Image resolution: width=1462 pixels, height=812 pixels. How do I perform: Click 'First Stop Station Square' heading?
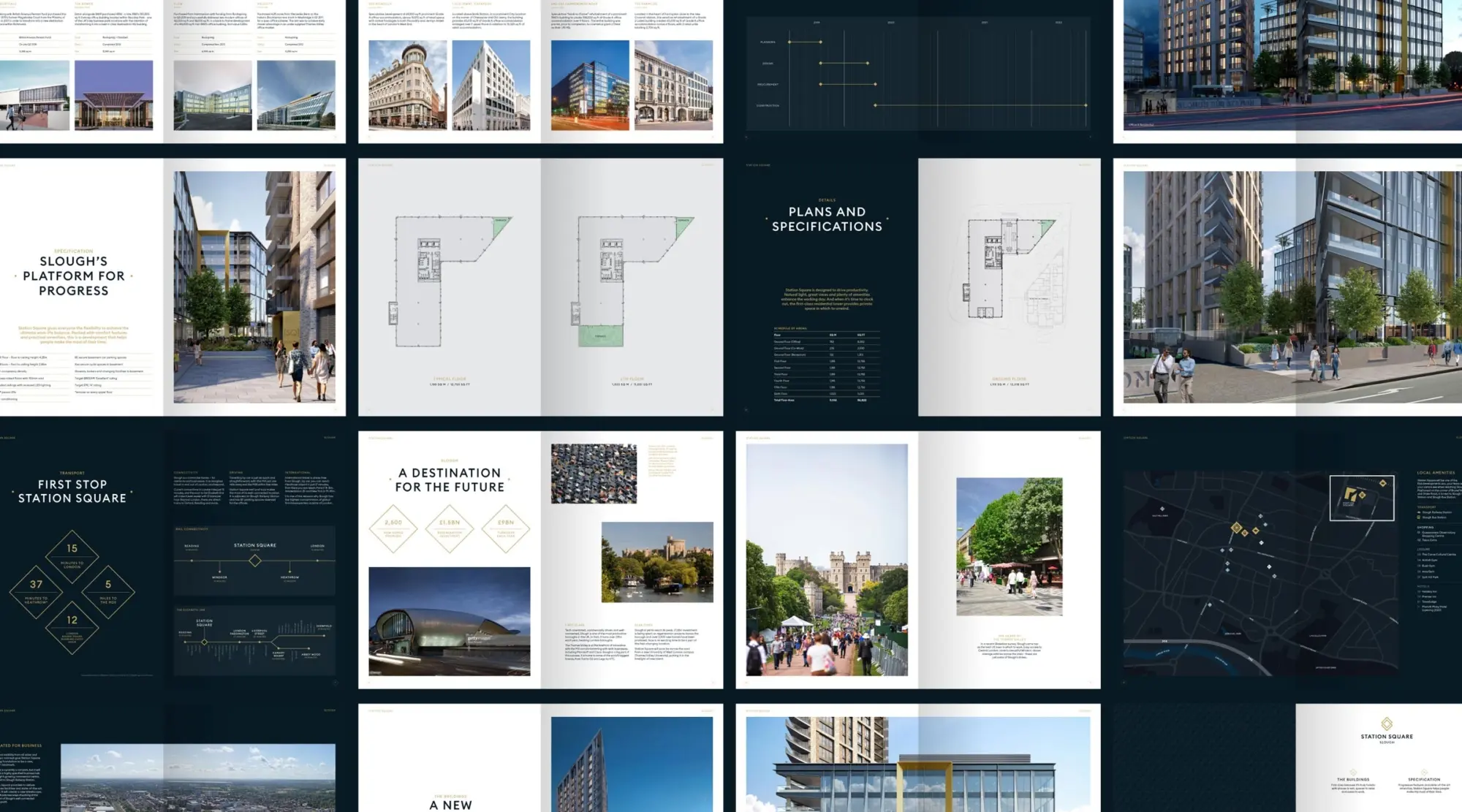pos(72,491)
